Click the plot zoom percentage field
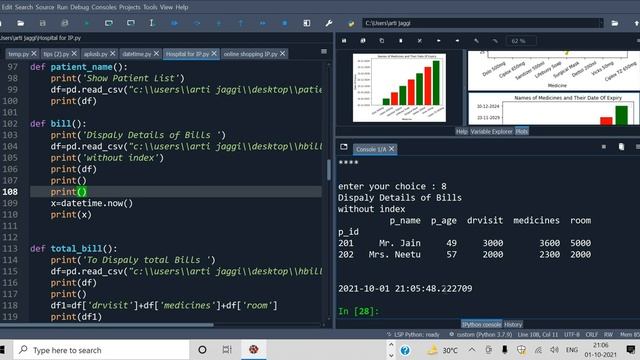This screenshot has width=640, height=360. coord(521,41)
